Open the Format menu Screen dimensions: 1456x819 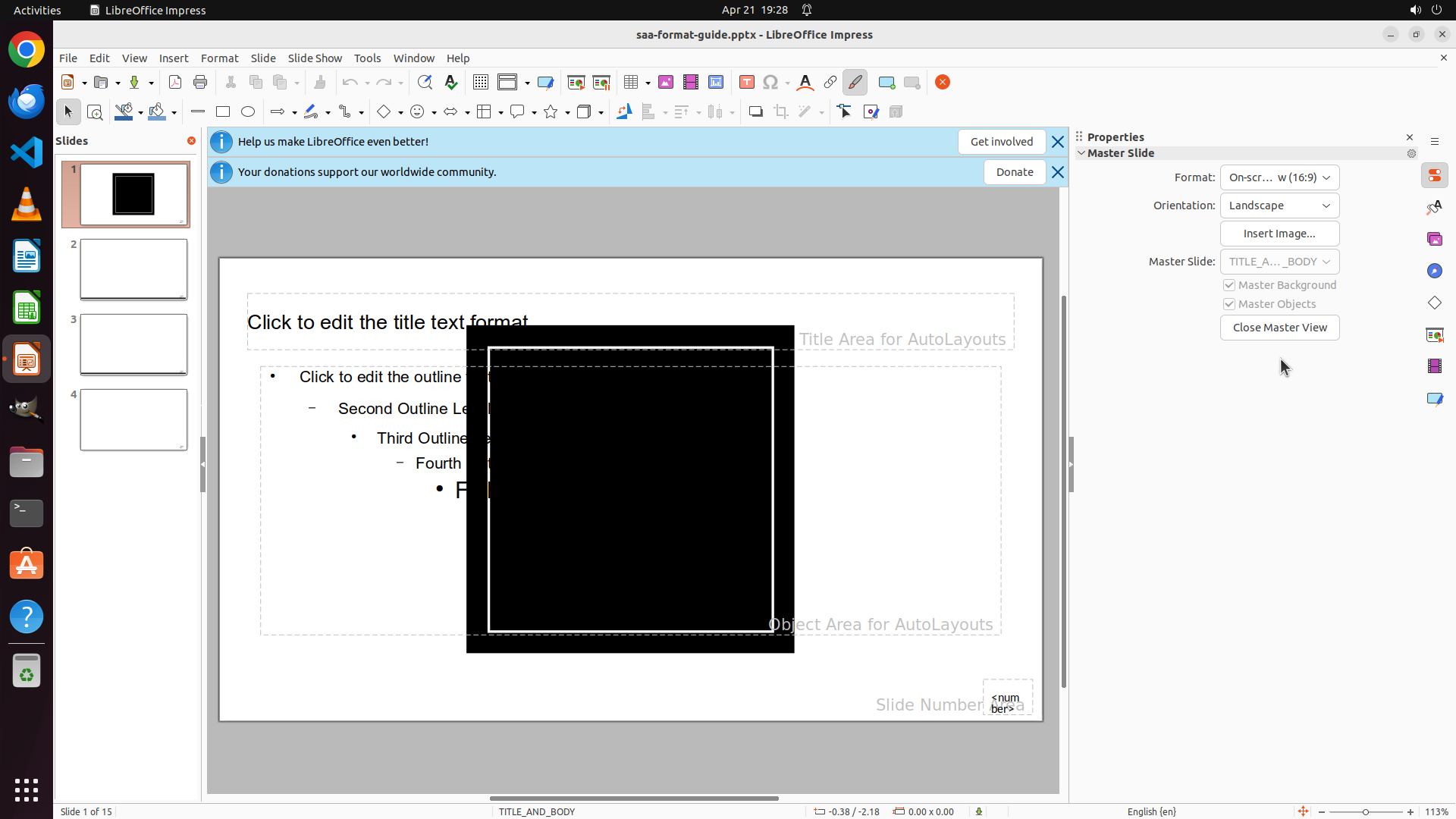tap(219, 58)
